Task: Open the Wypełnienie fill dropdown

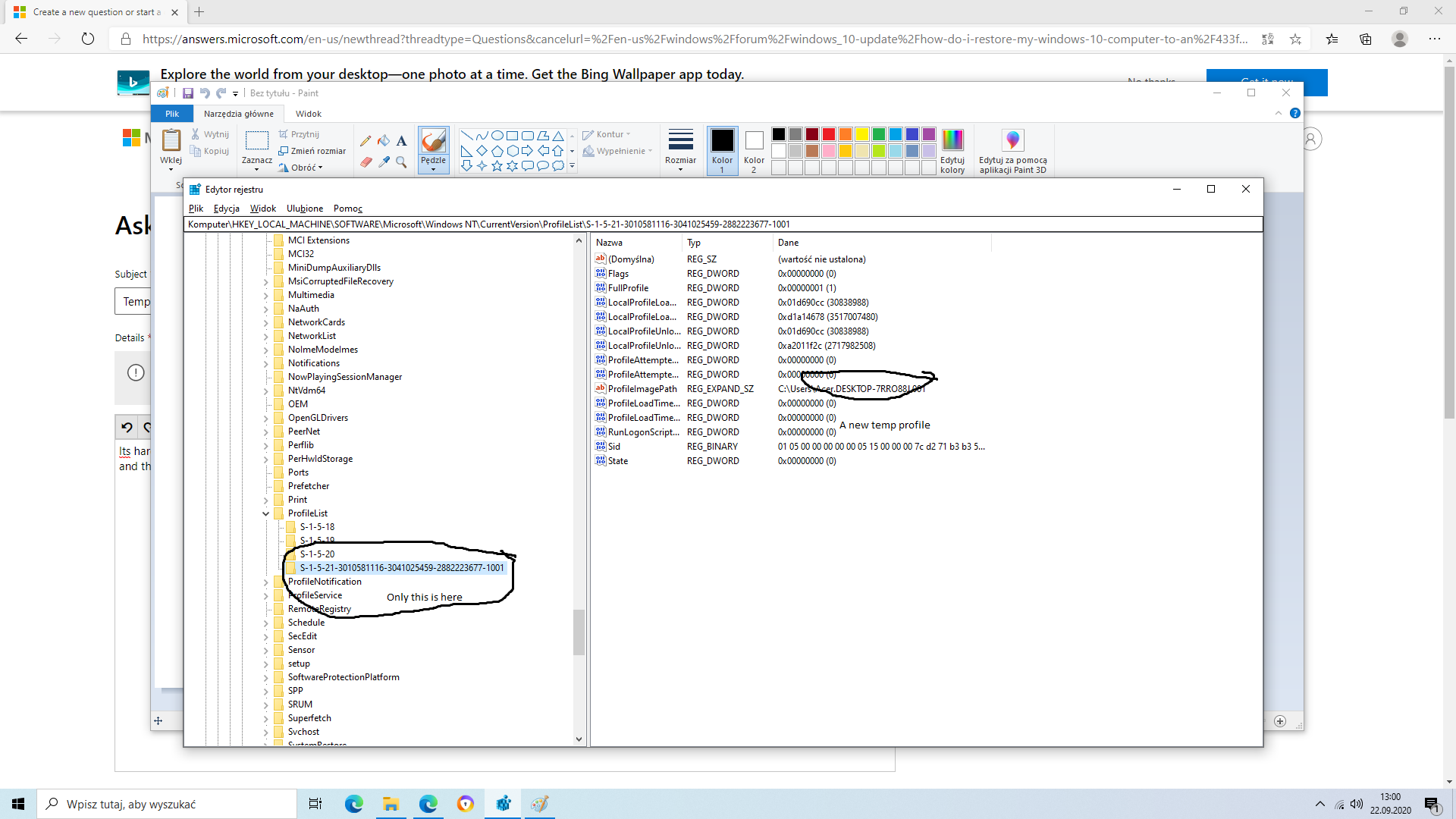Action: [x=617, y=151]
